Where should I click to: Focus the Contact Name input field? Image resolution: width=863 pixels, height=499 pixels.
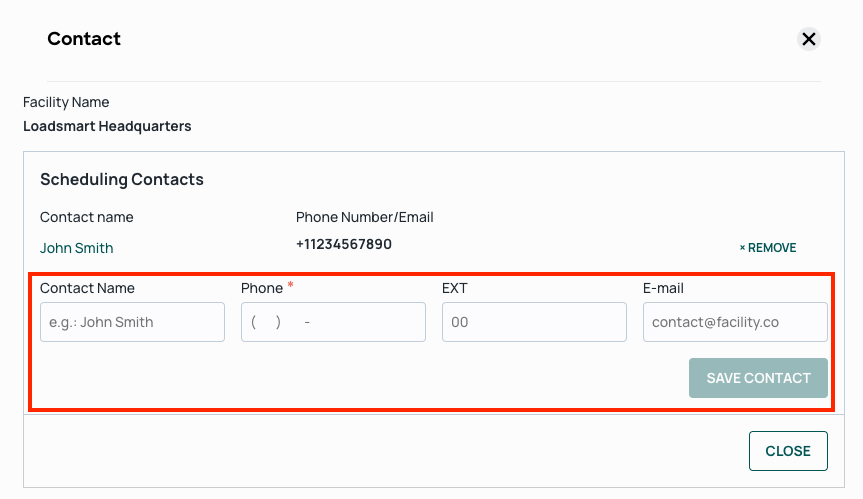click(x=132, y=322)
